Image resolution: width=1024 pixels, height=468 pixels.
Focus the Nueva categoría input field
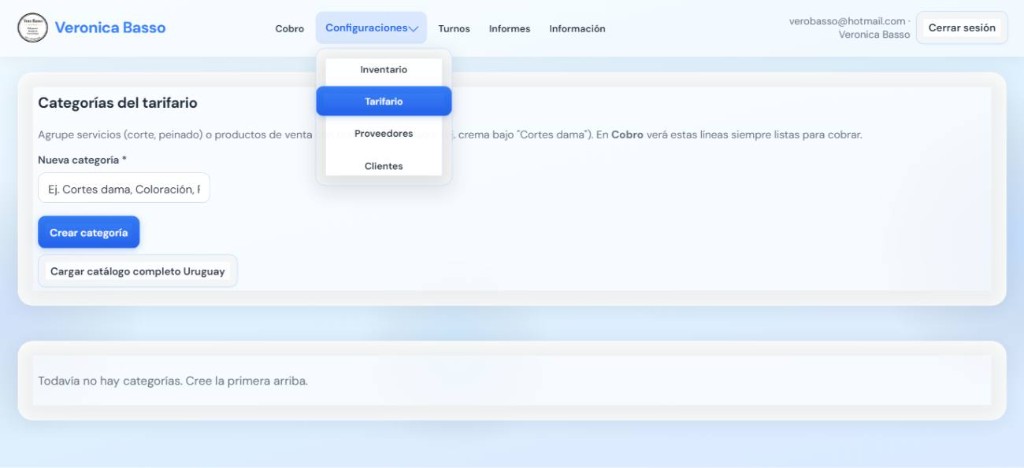point(124,188)
